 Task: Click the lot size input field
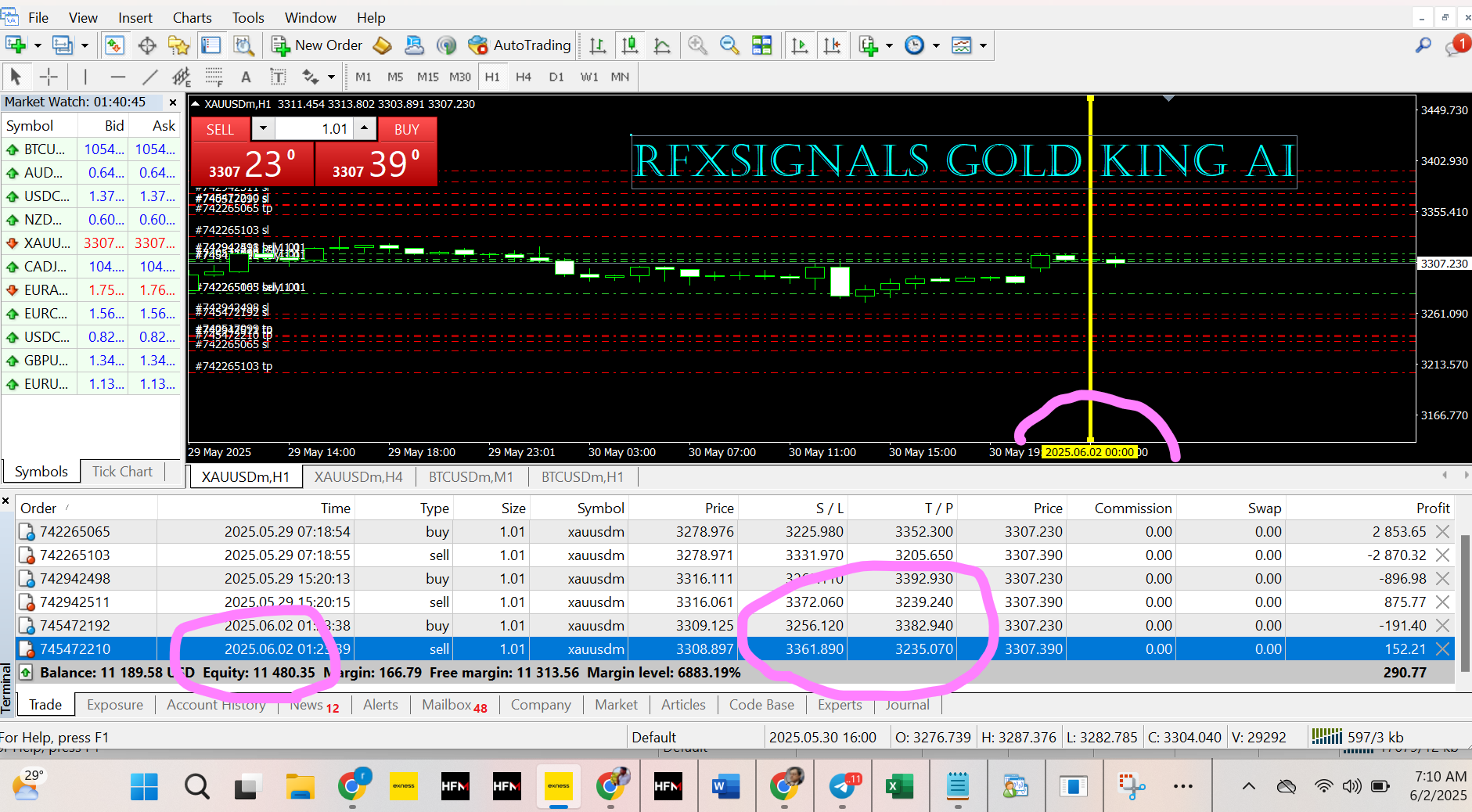tap(313, 128)
